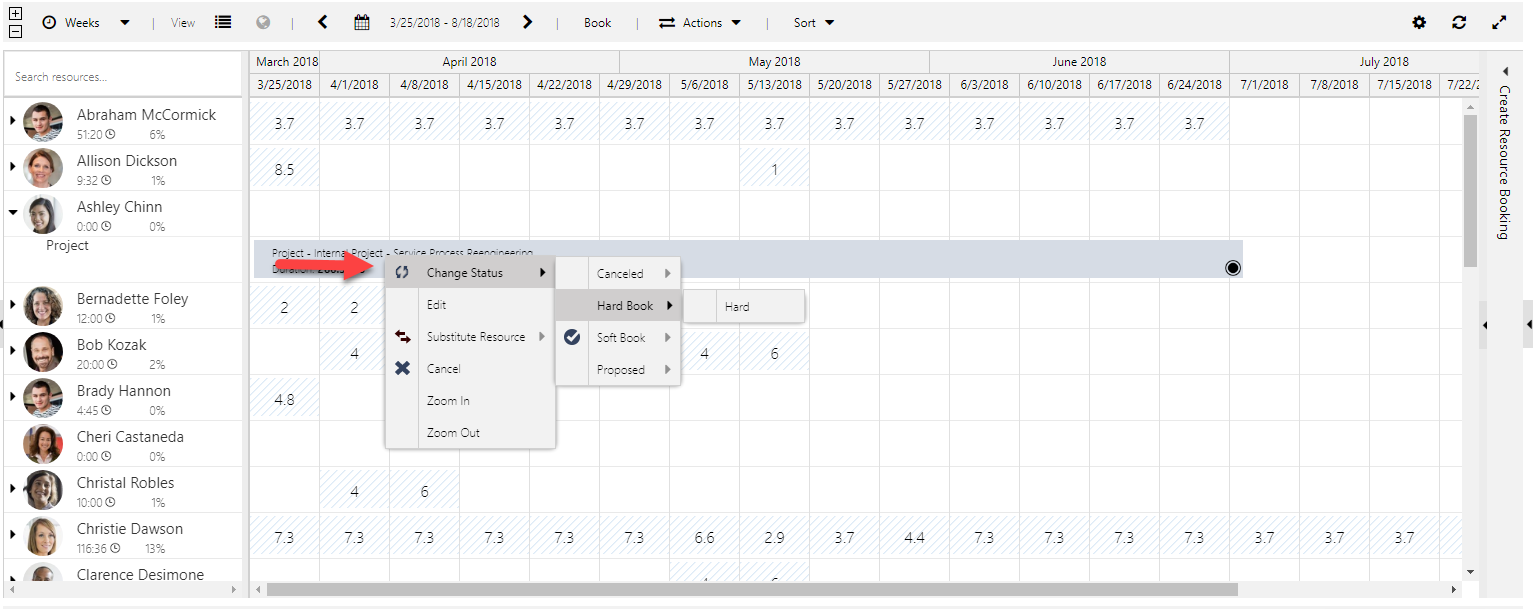1533x609 pixels.
Task: Click the Book button
Action: [597, 23]
